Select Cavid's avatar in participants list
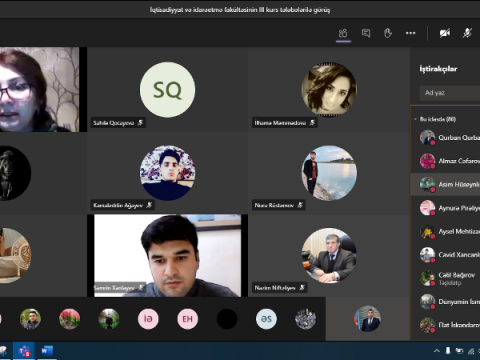This screenshot has height=360, width=480. tap(427, 255)
